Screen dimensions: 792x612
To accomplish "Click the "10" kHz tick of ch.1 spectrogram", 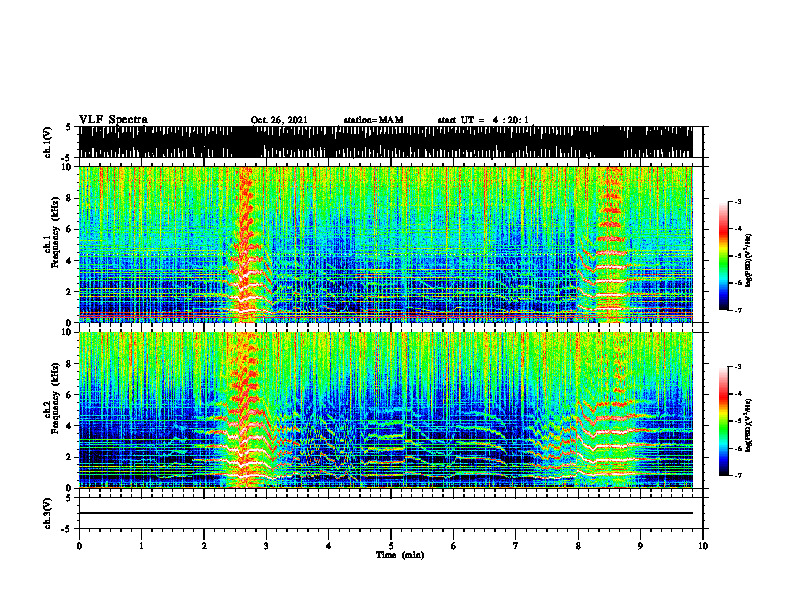I will pos(69,167).
